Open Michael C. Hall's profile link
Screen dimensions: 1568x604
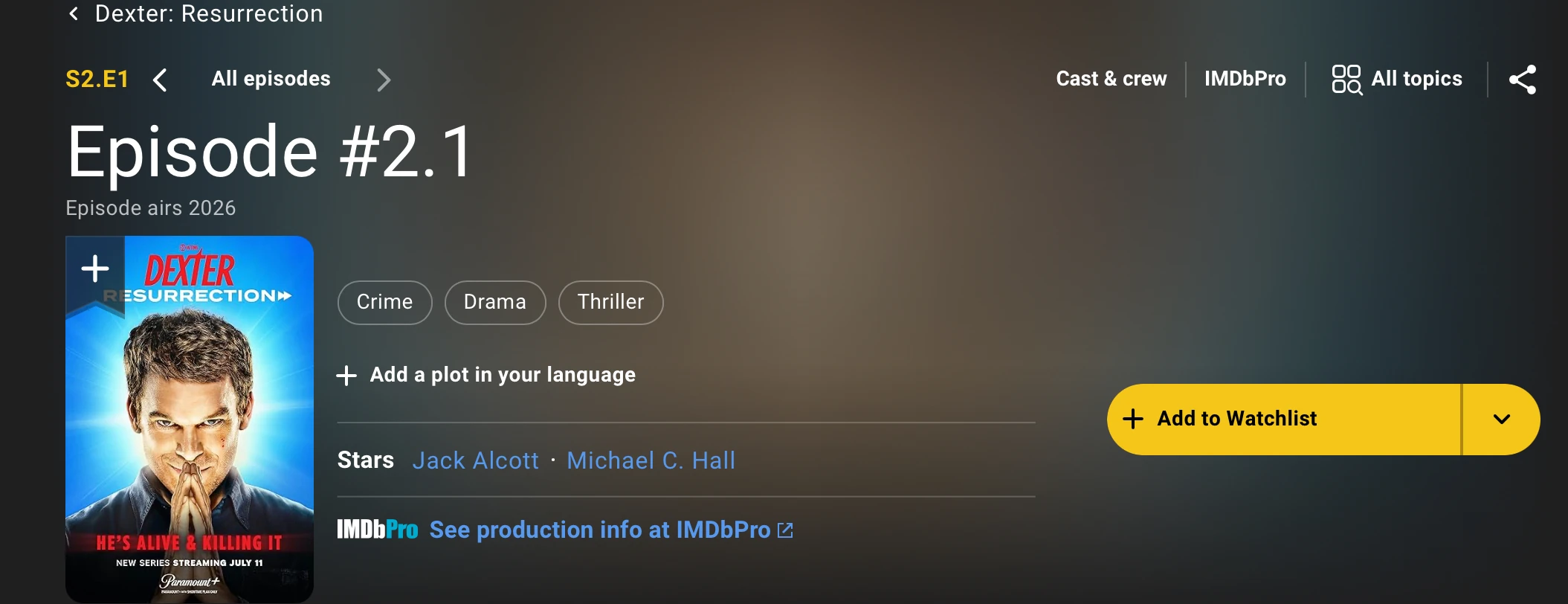[651, 460]
